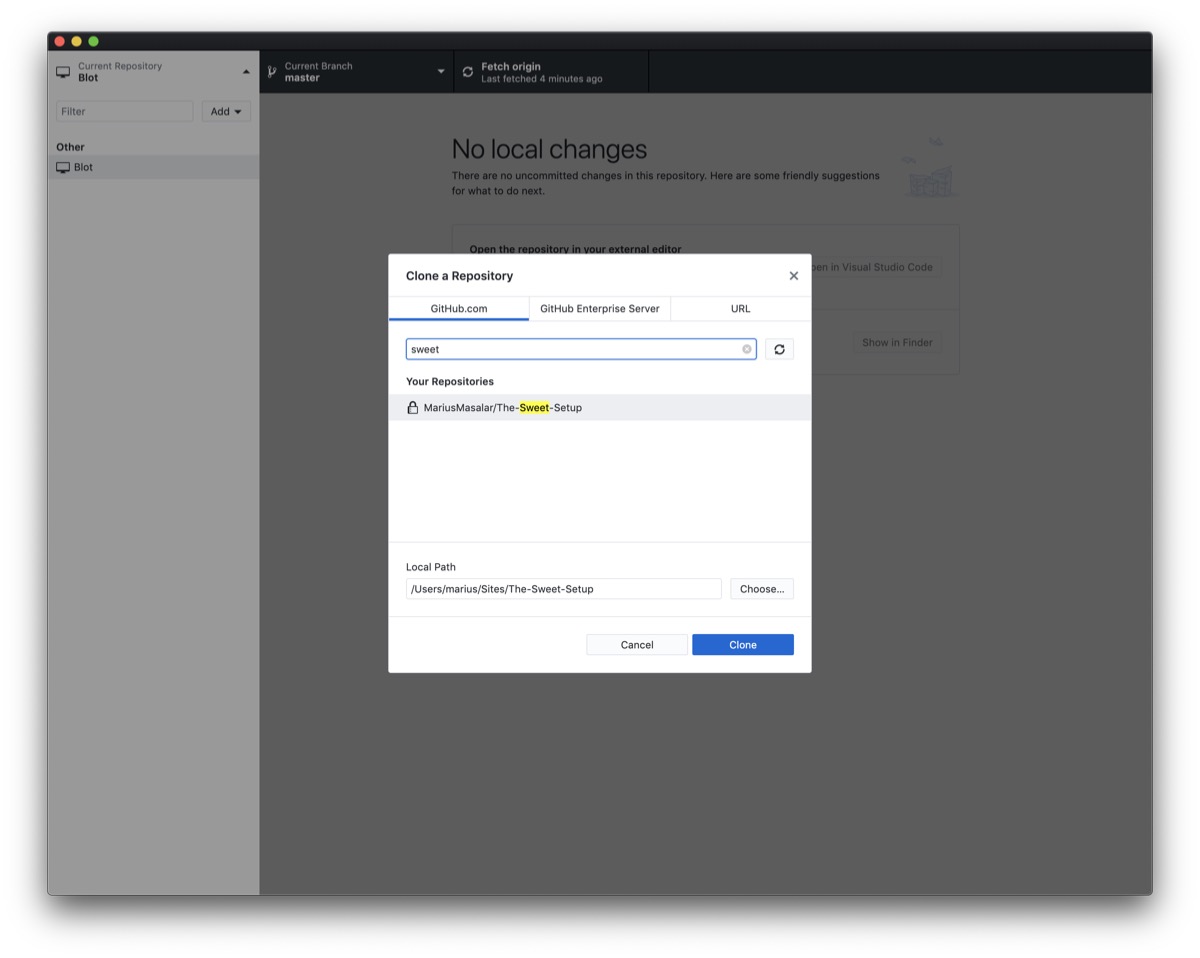Image resolution: width=1200 pixels, height=958 pixels.
Task: Select the Blot repository in the sidebar
Action: coord(153,167)
